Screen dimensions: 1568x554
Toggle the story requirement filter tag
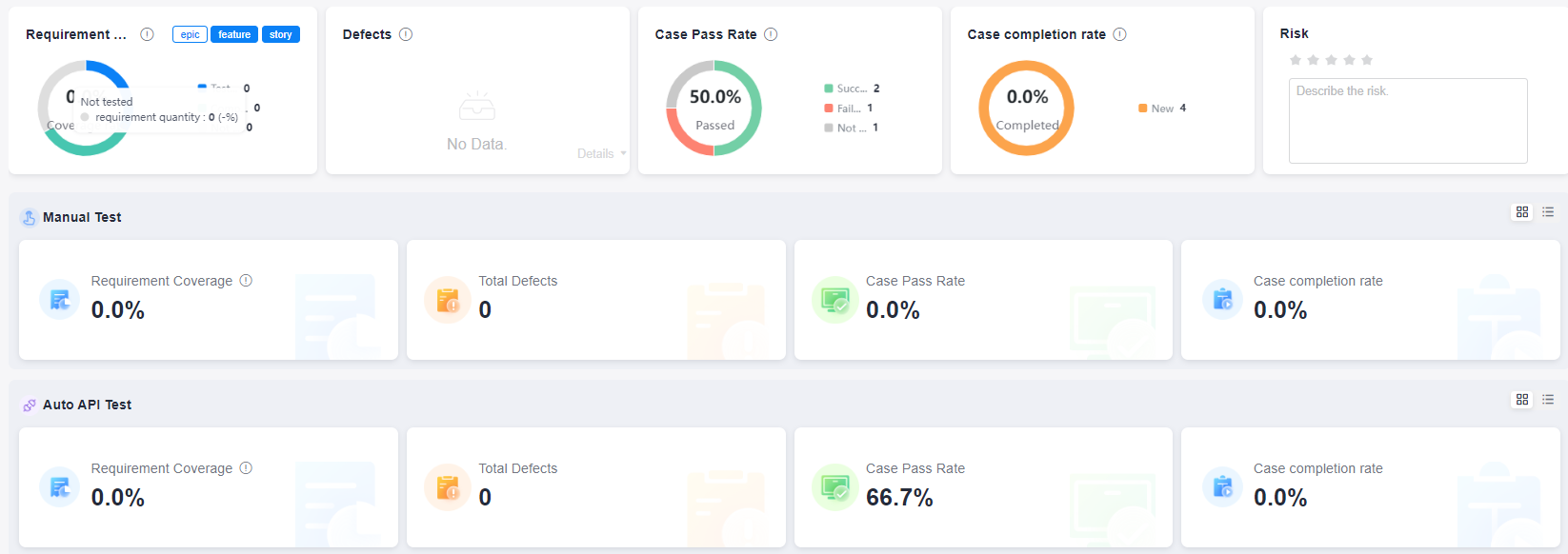pos(281,34)
